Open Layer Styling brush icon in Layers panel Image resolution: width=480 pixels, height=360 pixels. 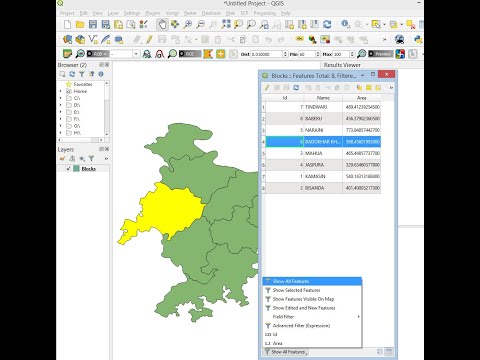[62, 159]
